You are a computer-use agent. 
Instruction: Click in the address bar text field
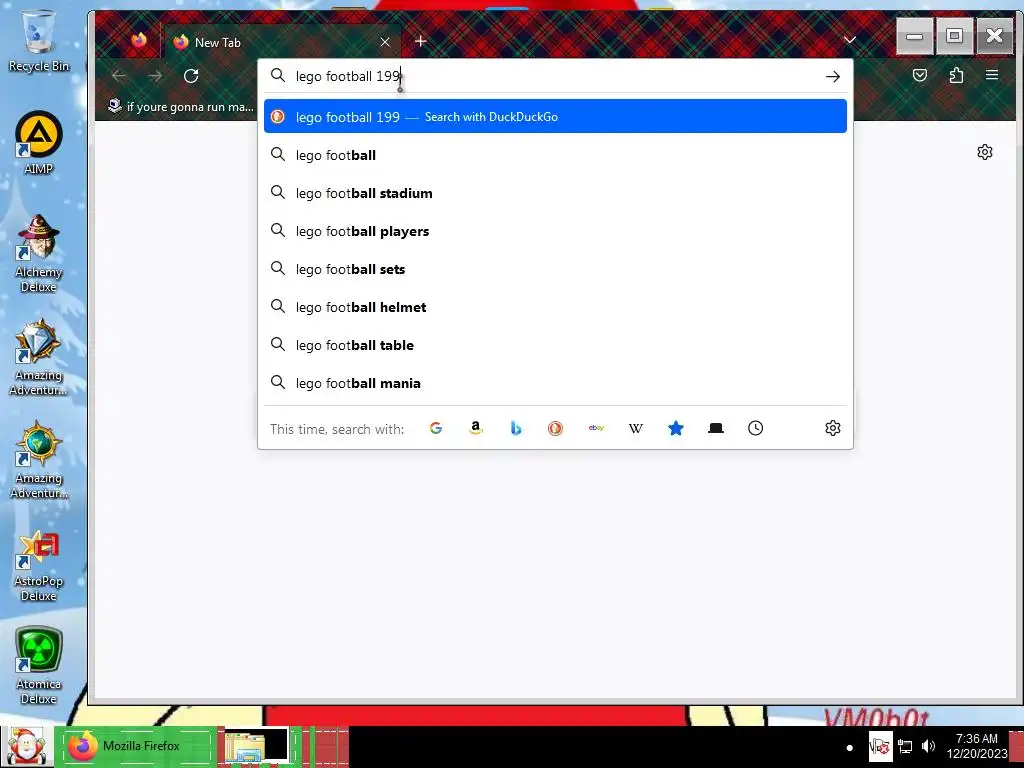coord(555,76)
